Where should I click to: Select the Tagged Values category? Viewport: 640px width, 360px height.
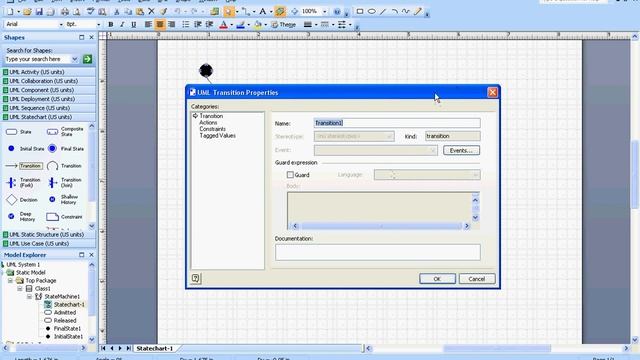pyautogui.click(x=218, y=136)
